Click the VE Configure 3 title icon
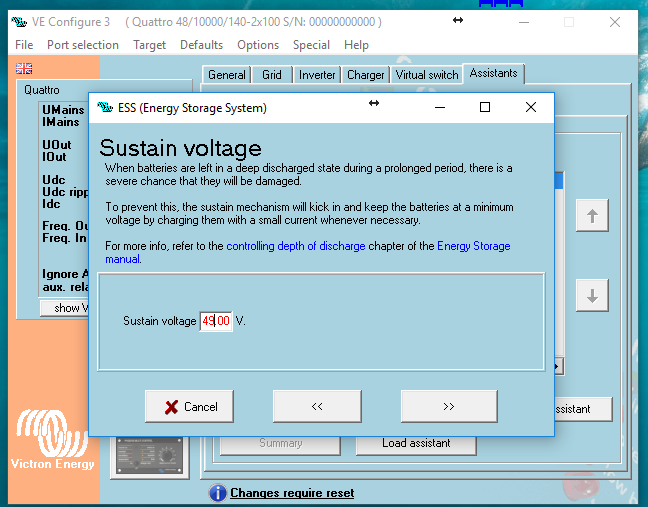 (19, 21)
